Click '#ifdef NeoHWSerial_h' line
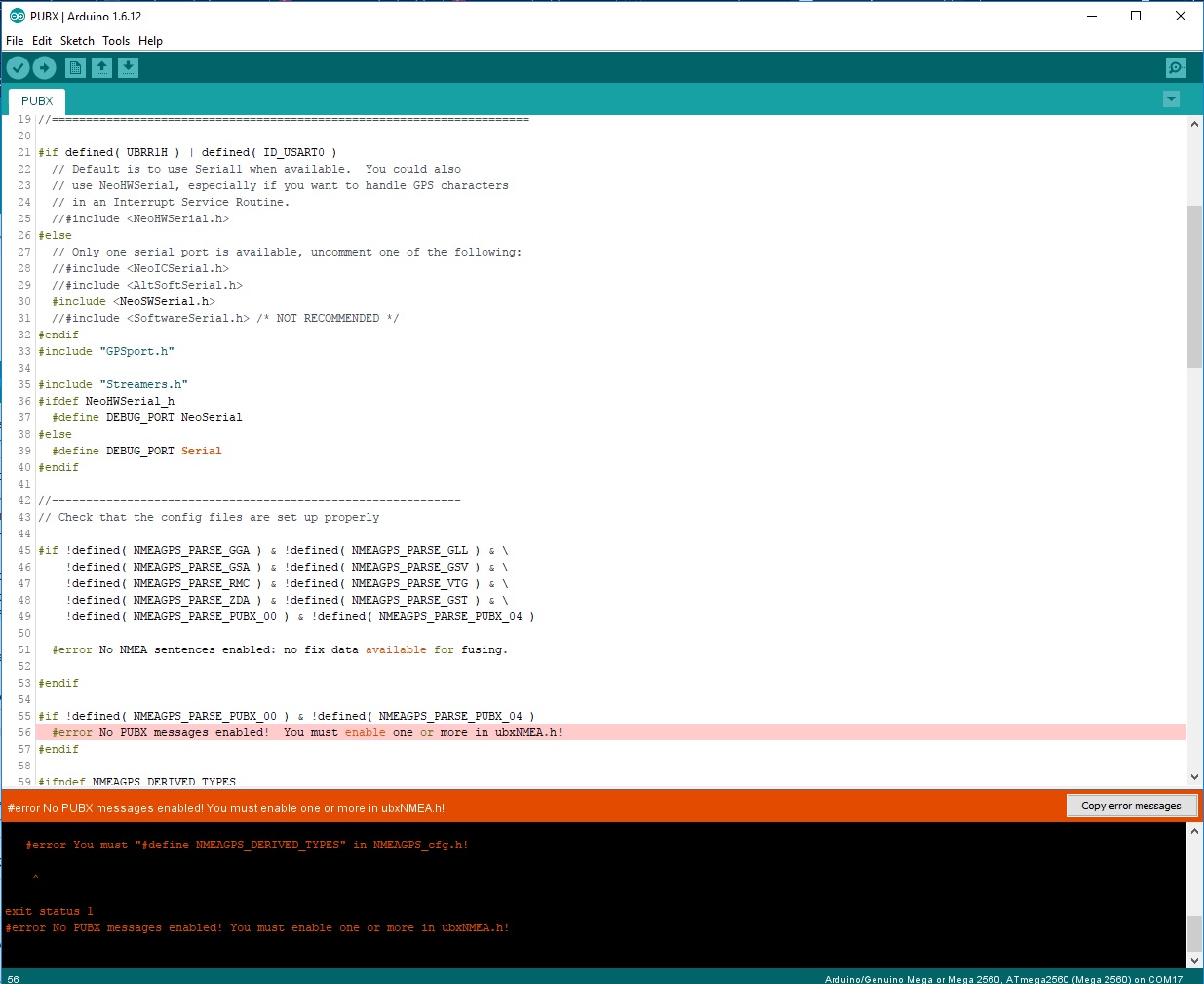The width and height of the screenshot is (1204, 984). click(106, 401)
